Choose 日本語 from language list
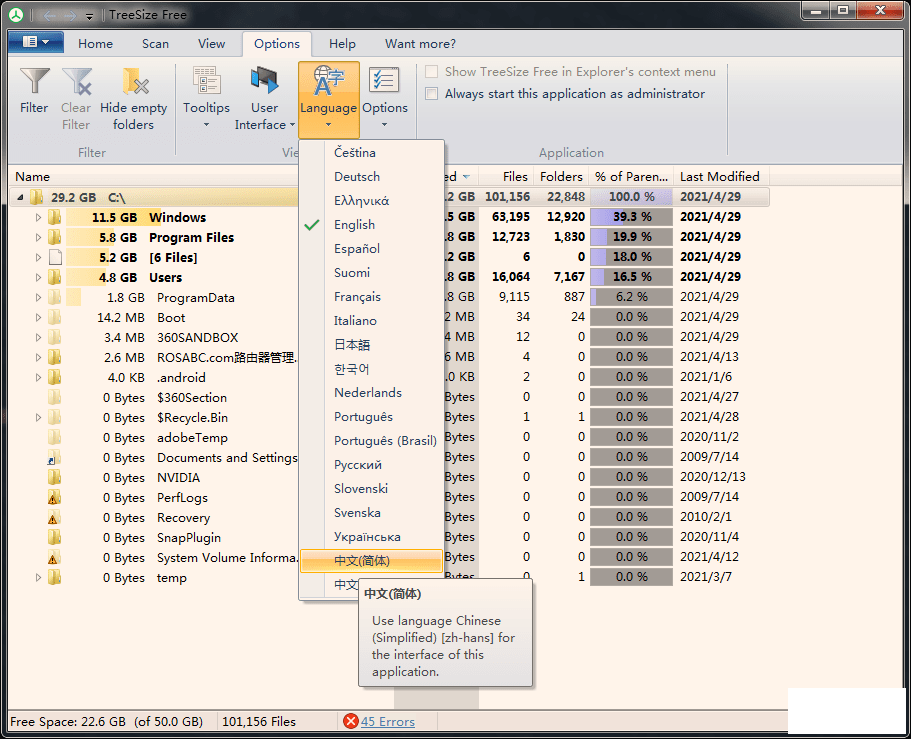The width and height of the screenshot is (911, 739). [371, 345]
